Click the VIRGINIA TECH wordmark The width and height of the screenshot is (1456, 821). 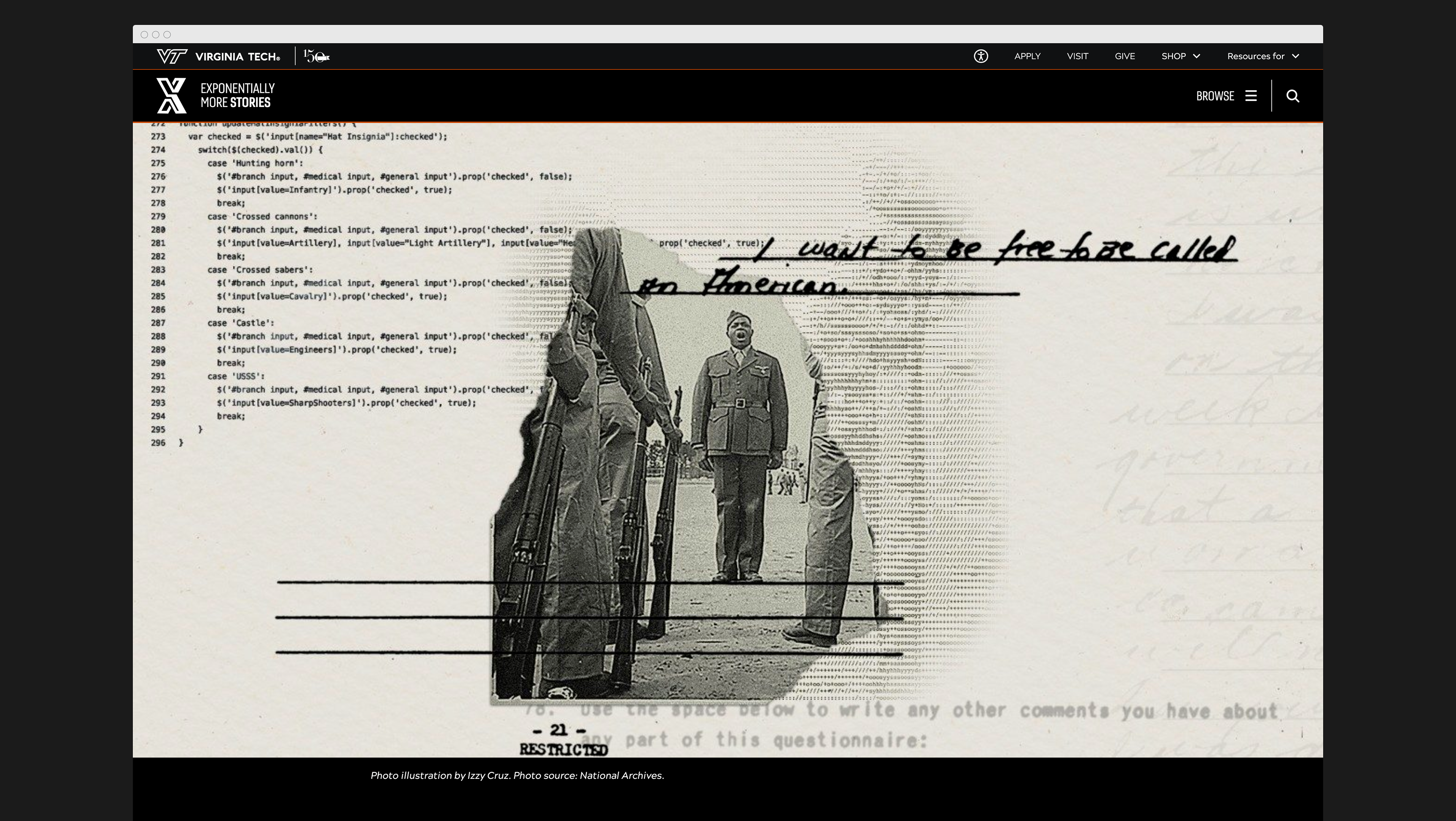pyautogui.click(x=237, y=57)
